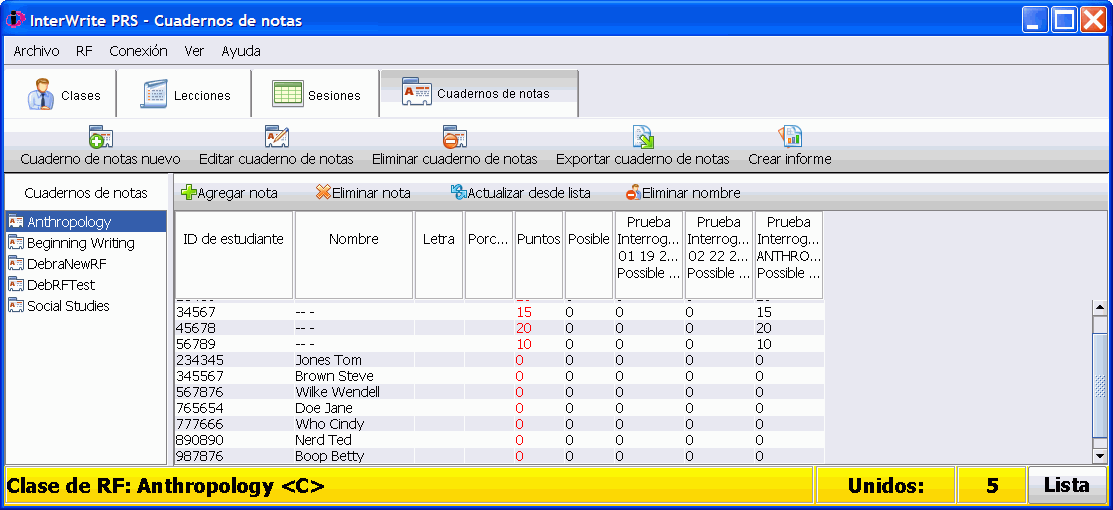Click the Crear informe label
The image size is (1113, 510).
789,159
